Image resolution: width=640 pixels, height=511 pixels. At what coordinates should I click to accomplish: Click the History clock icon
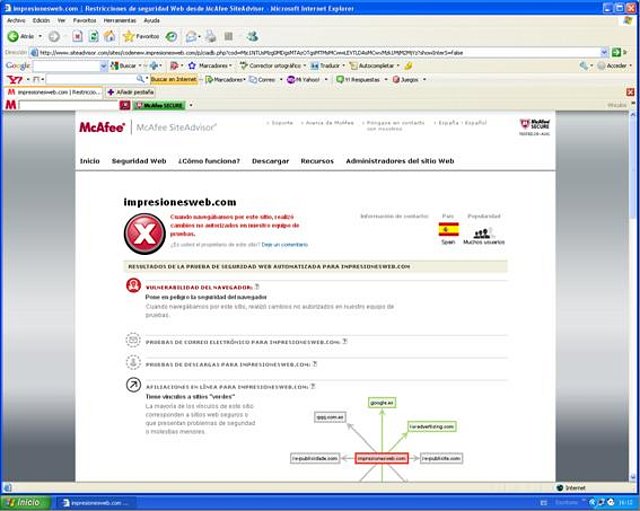coord(171,37)
